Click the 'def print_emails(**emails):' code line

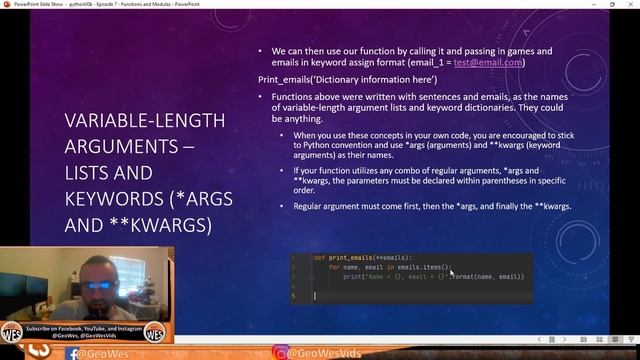(x=363, y=258)
